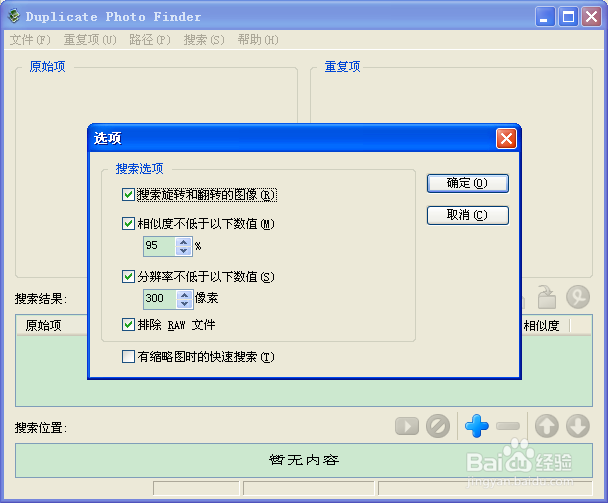Open the 重复项(U) menu

point(90,40)
